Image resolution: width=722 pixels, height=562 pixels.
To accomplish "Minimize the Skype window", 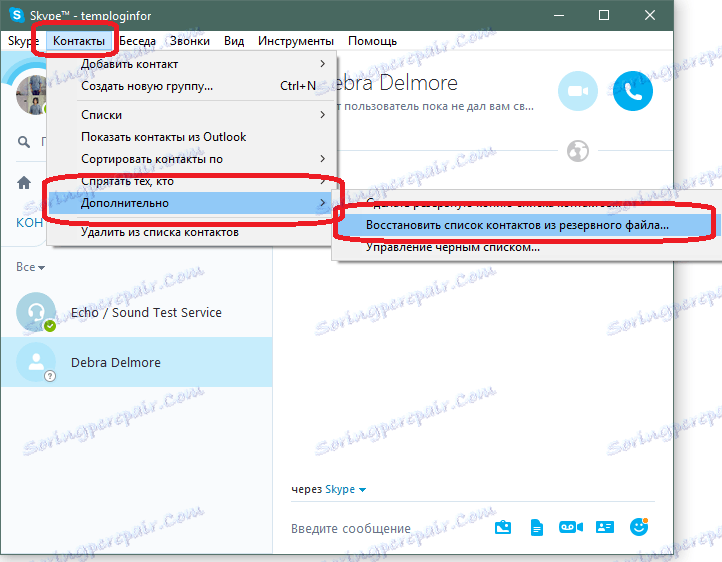I will [x=559, y=15].
